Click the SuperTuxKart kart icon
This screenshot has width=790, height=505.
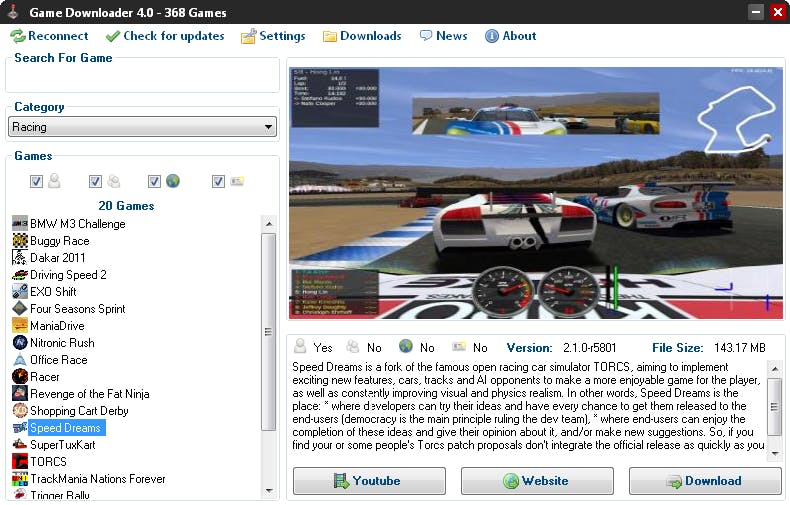tap(20, 445)
